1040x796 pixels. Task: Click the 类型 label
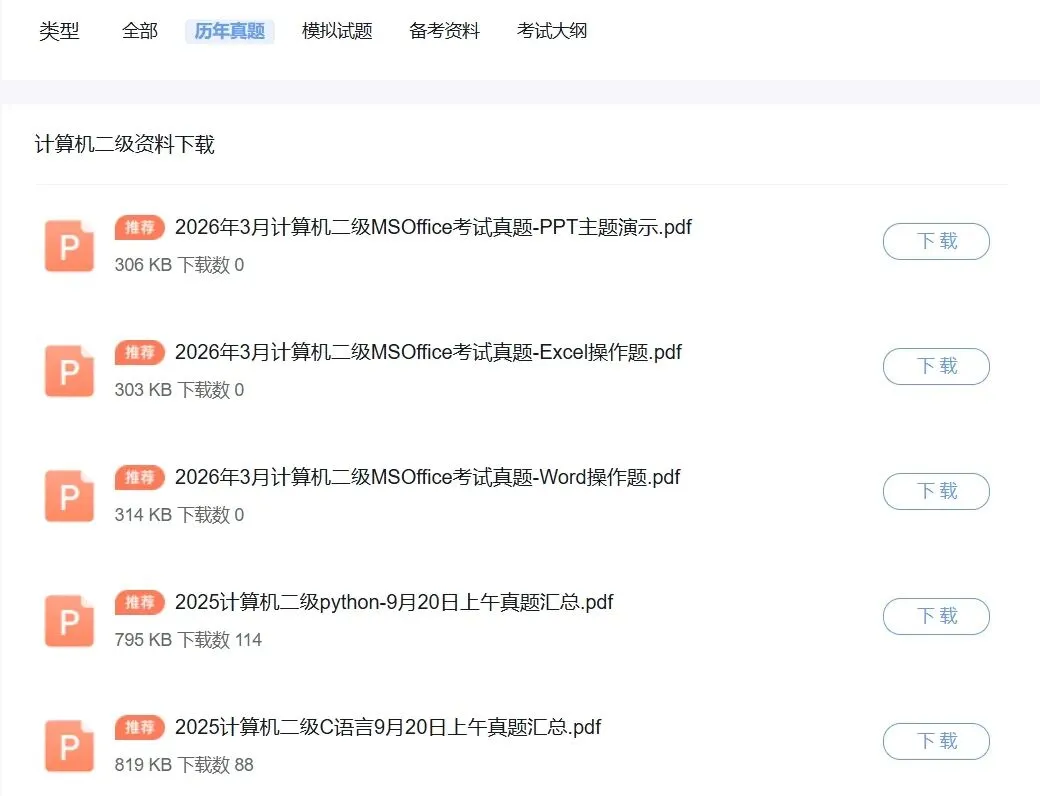coord(59,31)
